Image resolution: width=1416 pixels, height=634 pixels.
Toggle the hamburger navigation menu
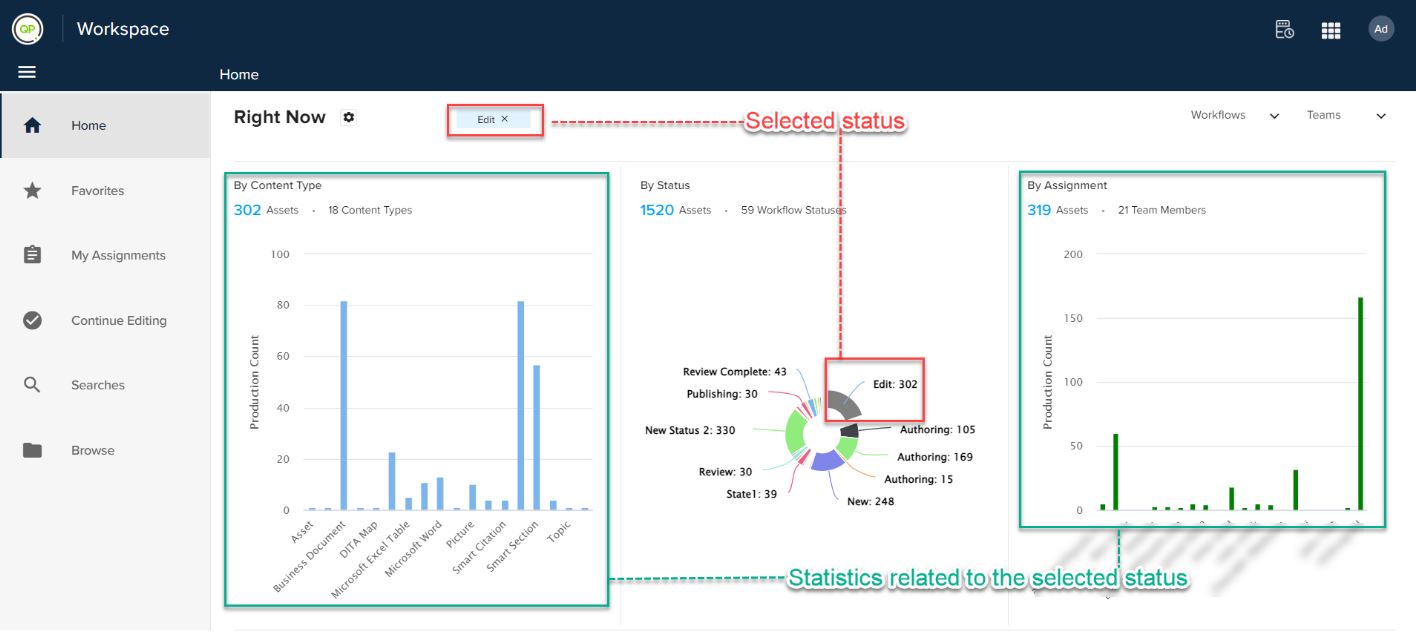pos(27,72)
